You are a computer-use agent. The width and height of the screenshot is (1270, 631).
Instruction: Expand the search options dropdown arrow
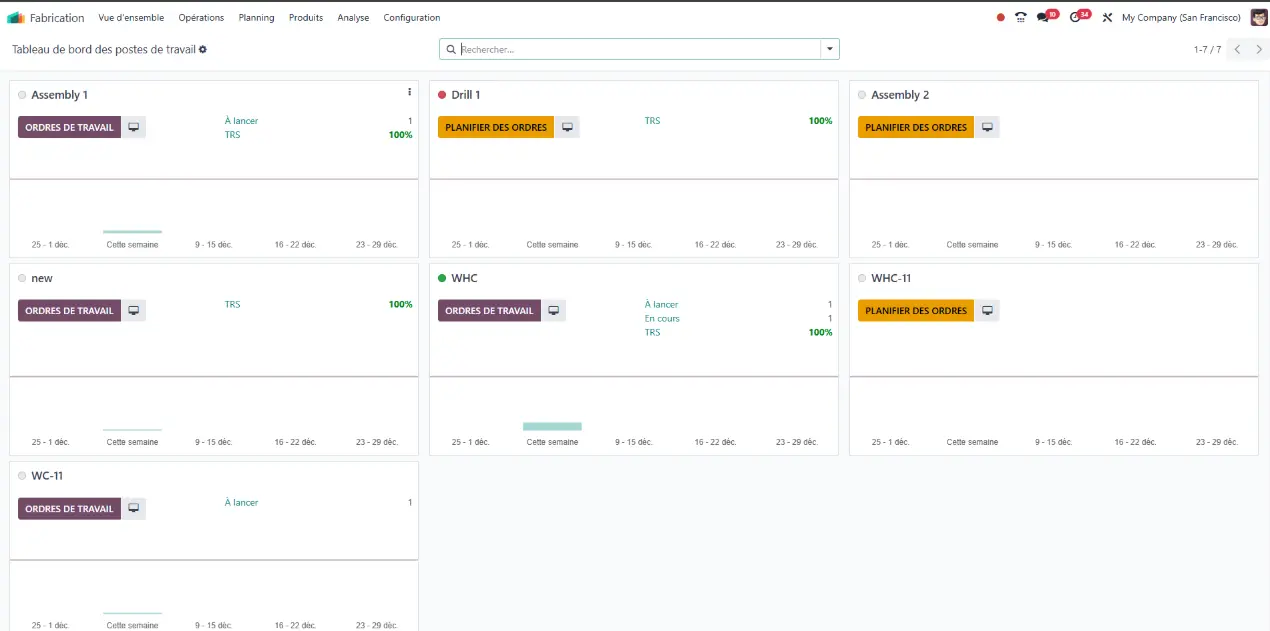pos(829,49)
